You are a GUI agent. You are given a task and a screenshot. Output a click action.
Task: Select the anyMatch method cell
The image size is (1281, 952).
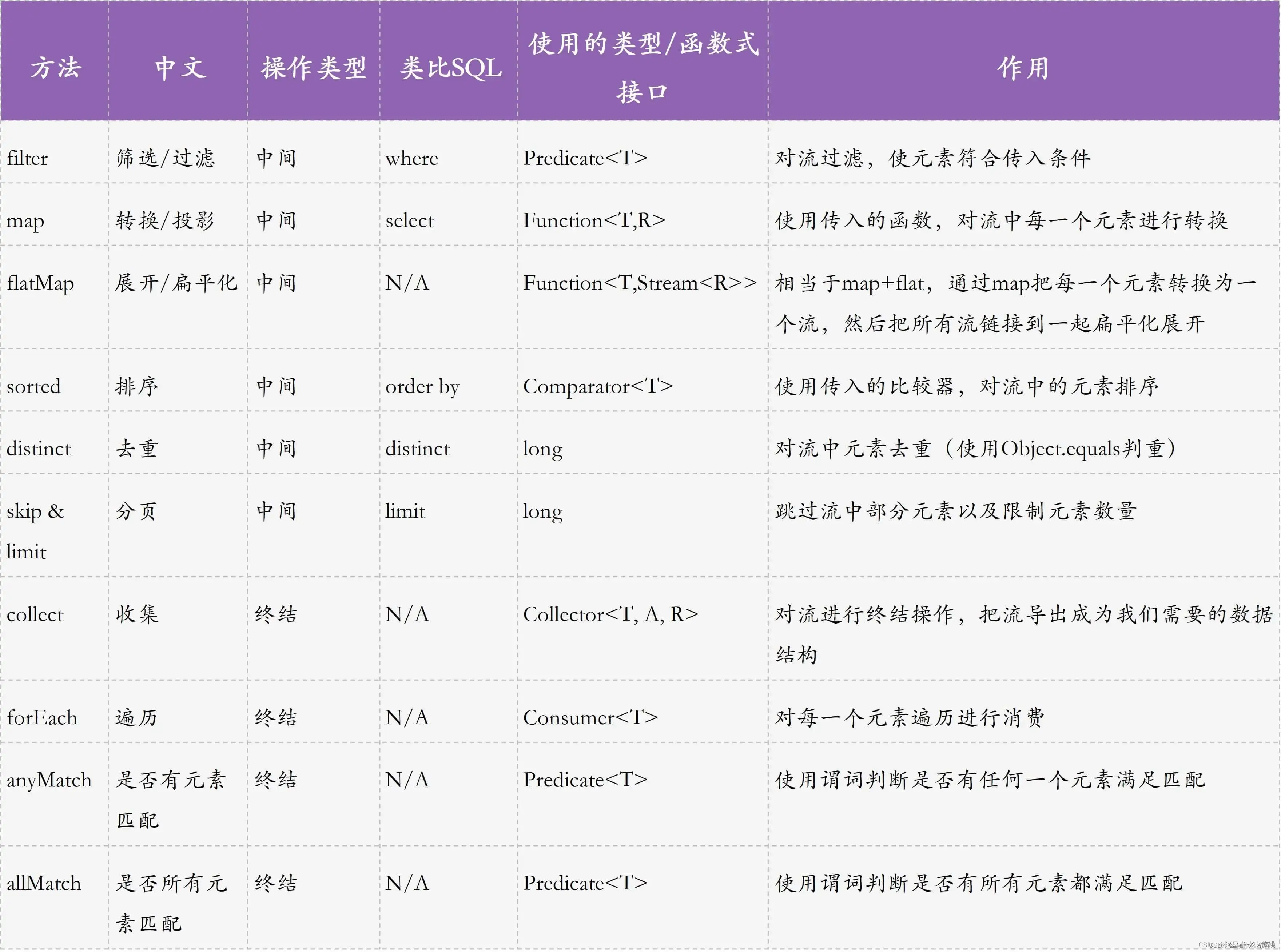[x=49, y=780]
